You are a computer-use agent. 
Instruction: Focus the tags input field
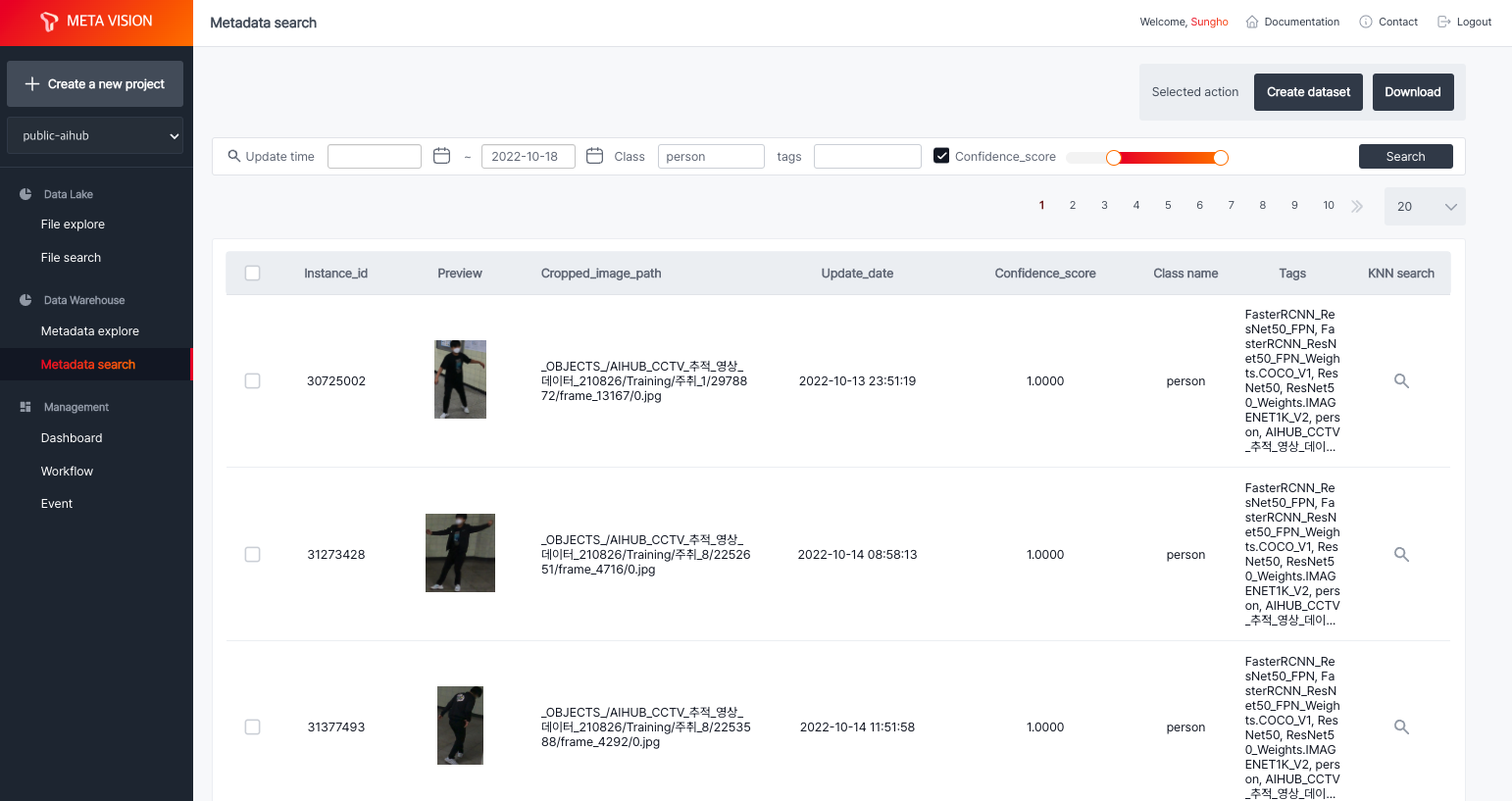(x=868, y=156)
